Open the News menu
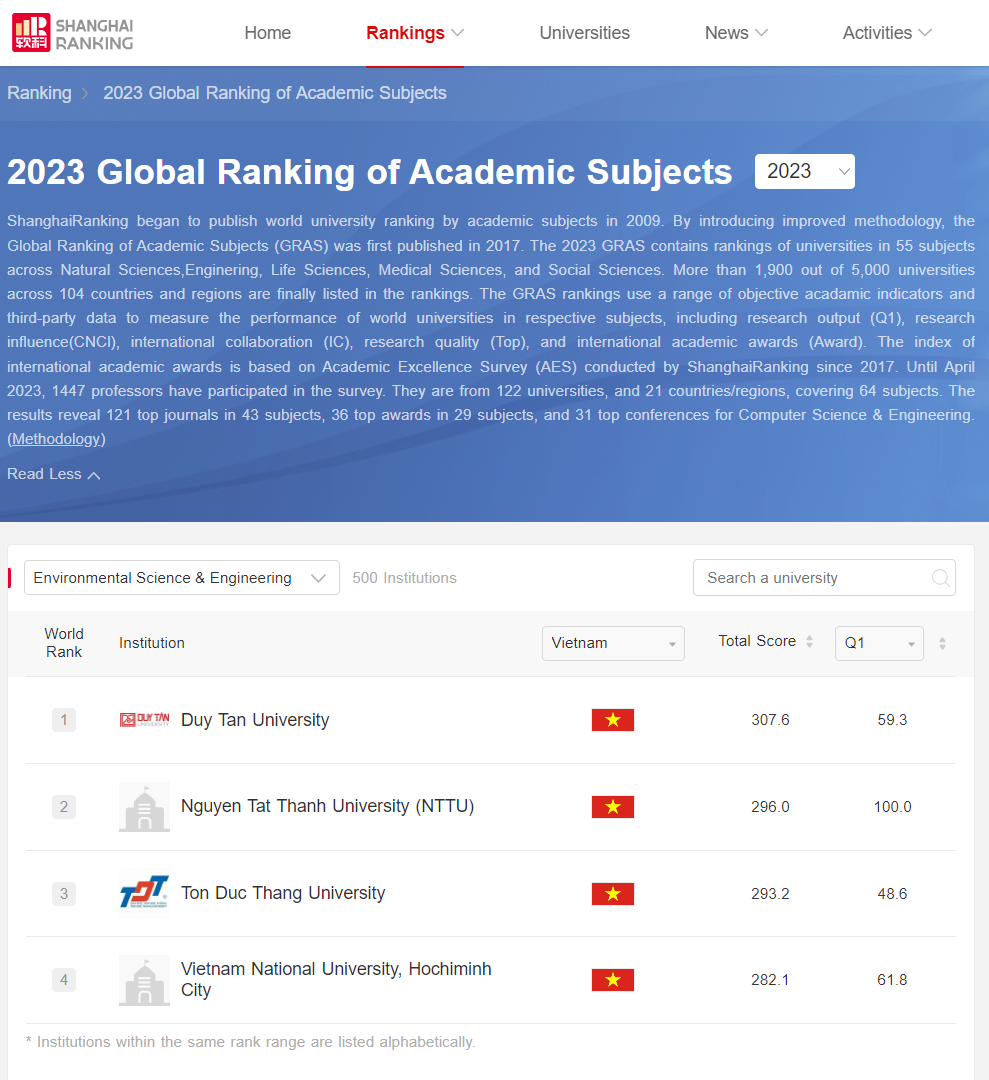The height and width of the screenshot is (1080, 989). [x=736, y=33]
